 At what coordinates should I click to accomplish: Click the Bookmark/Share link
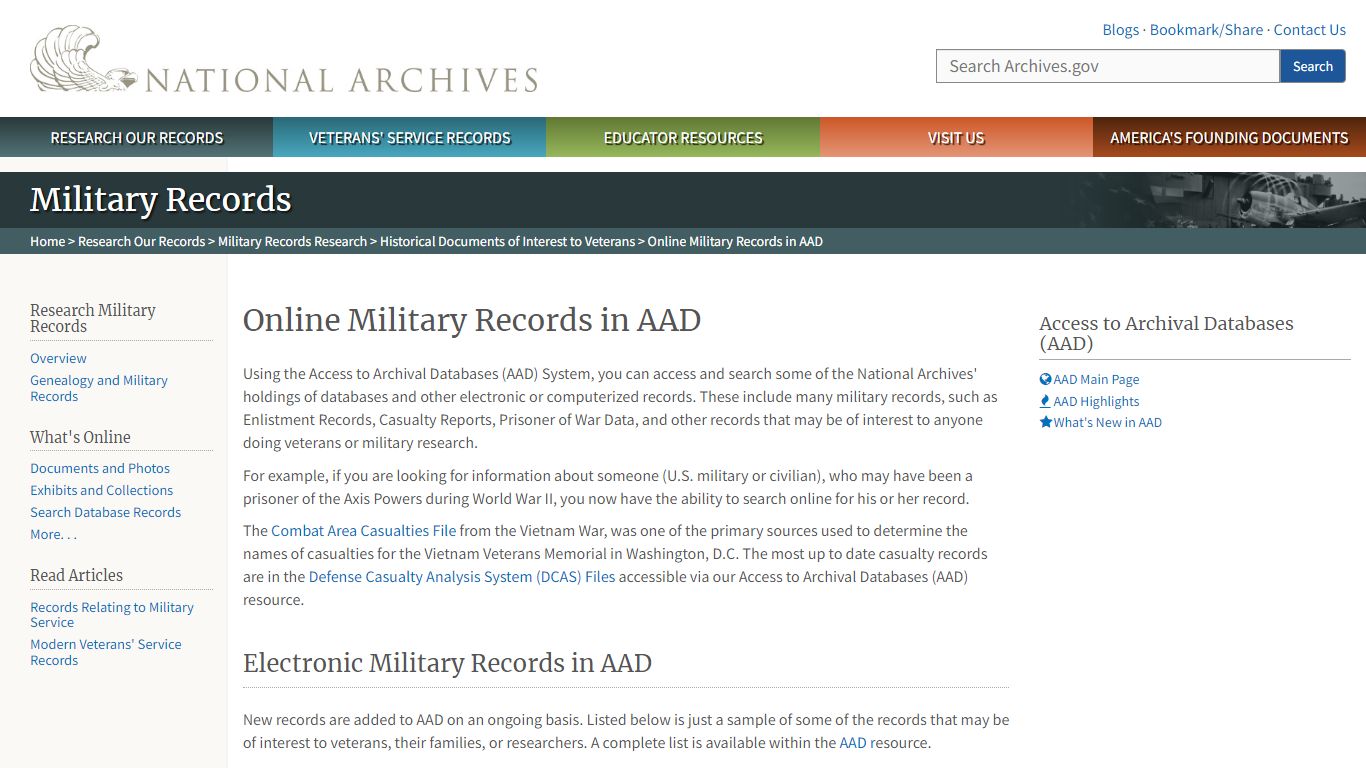pyautogui.click(x=1206, y=30)
